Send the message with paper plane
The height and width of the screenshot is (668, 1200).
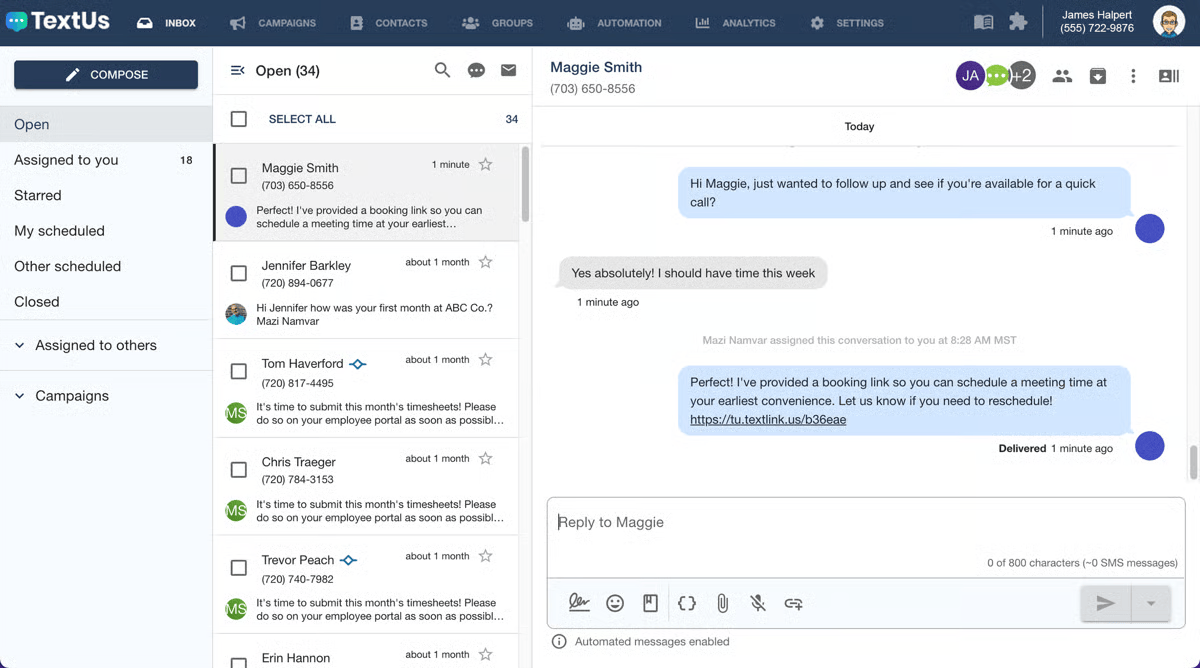1105,603
